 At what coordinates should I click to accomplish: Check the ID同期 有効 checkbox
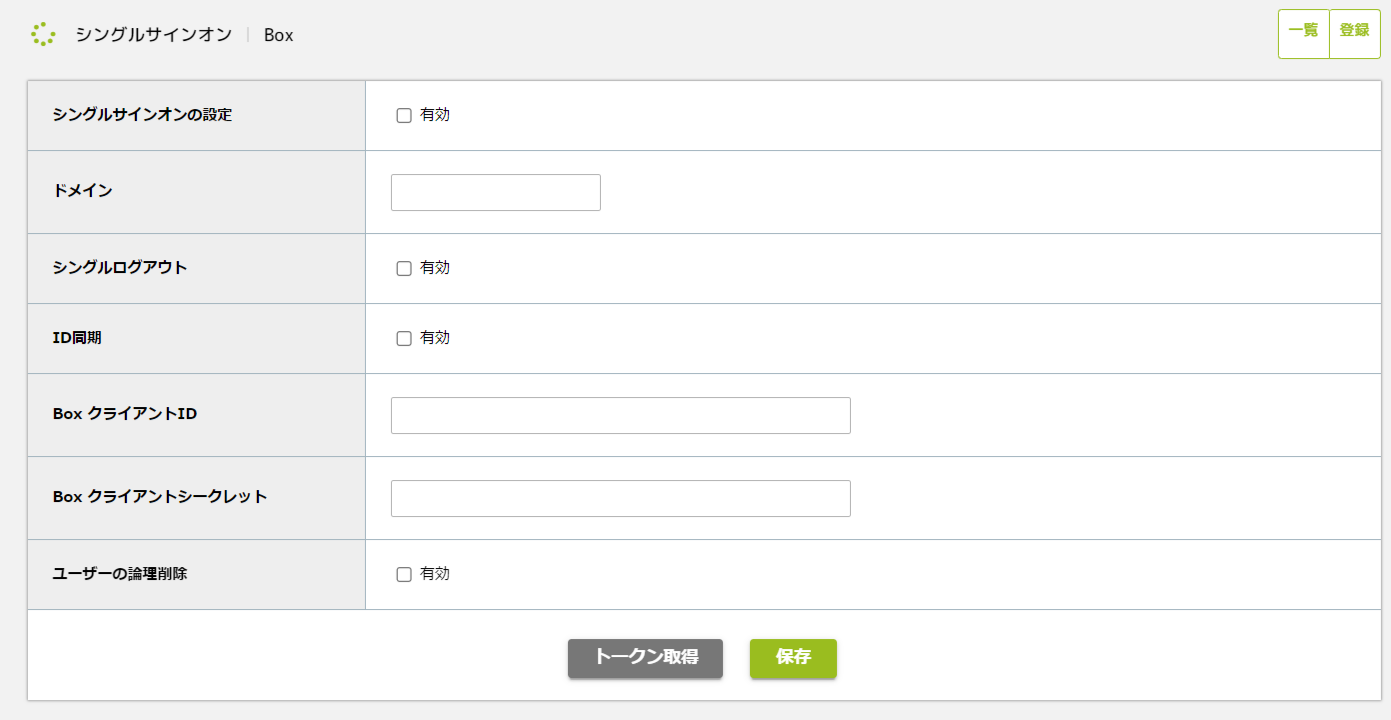404,338
